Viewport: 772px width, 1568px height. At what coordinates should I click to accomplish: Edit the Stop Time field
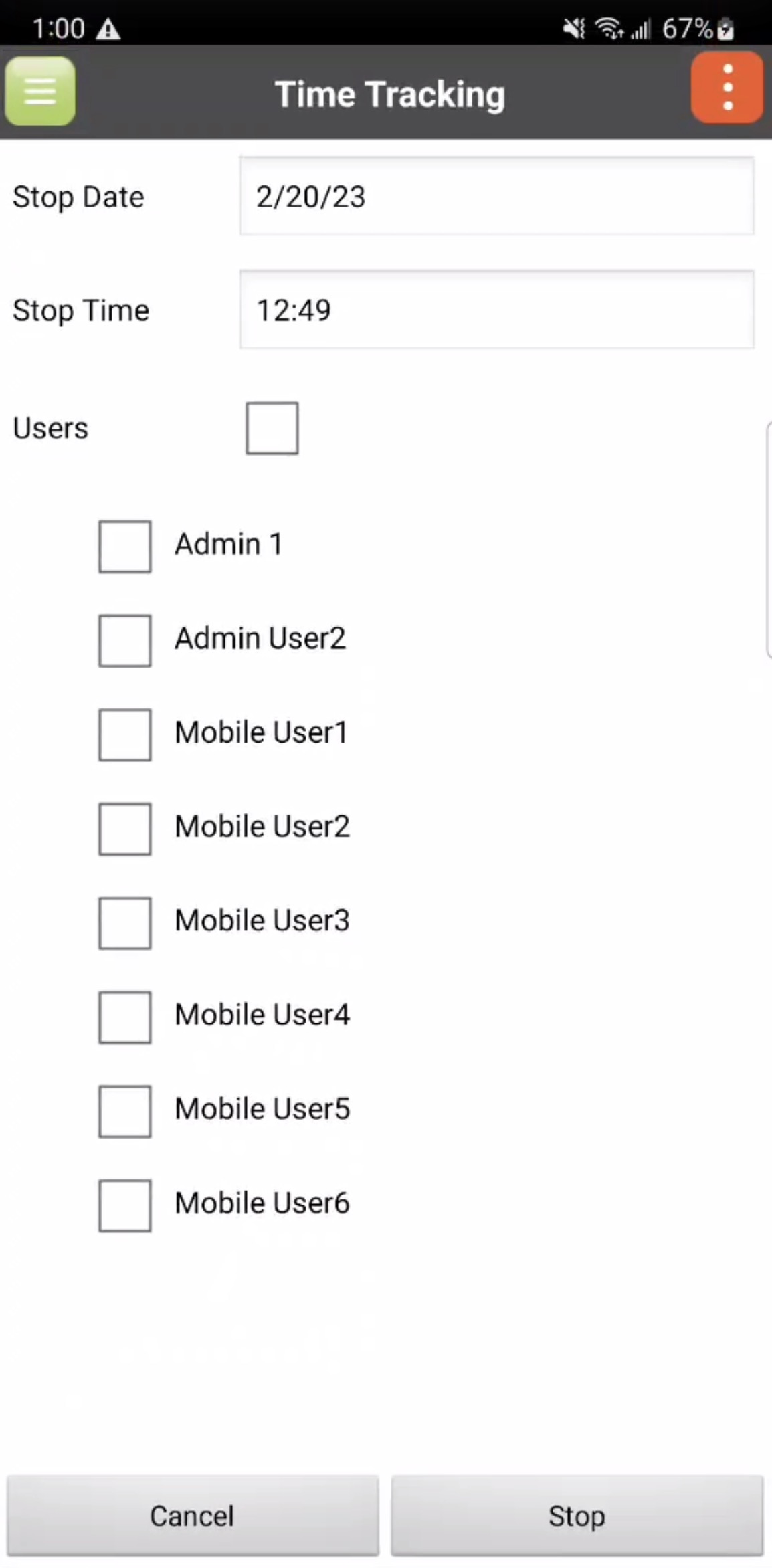pyautogui.click(x=496, y=310)
